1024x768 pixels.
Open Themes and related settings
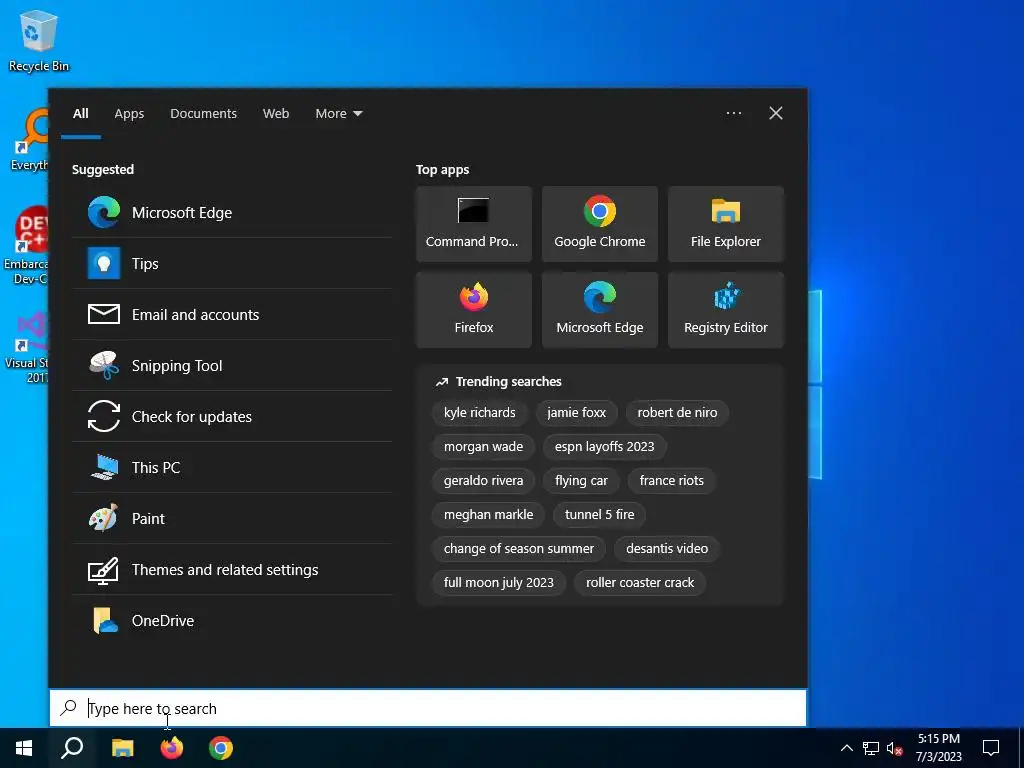[x=232, y=569]
